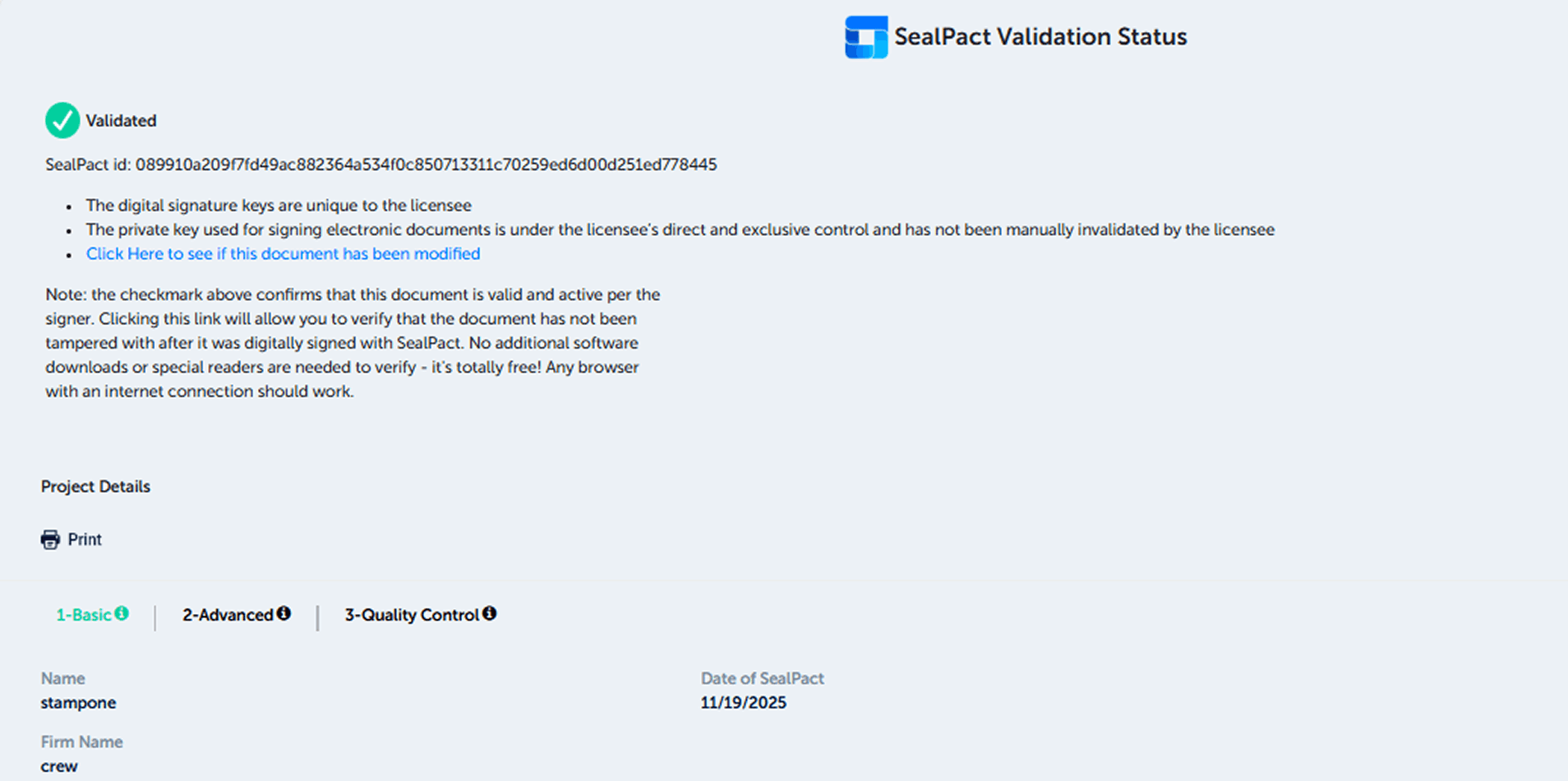Select the 3-Quality Control tab

coord(411,615)
